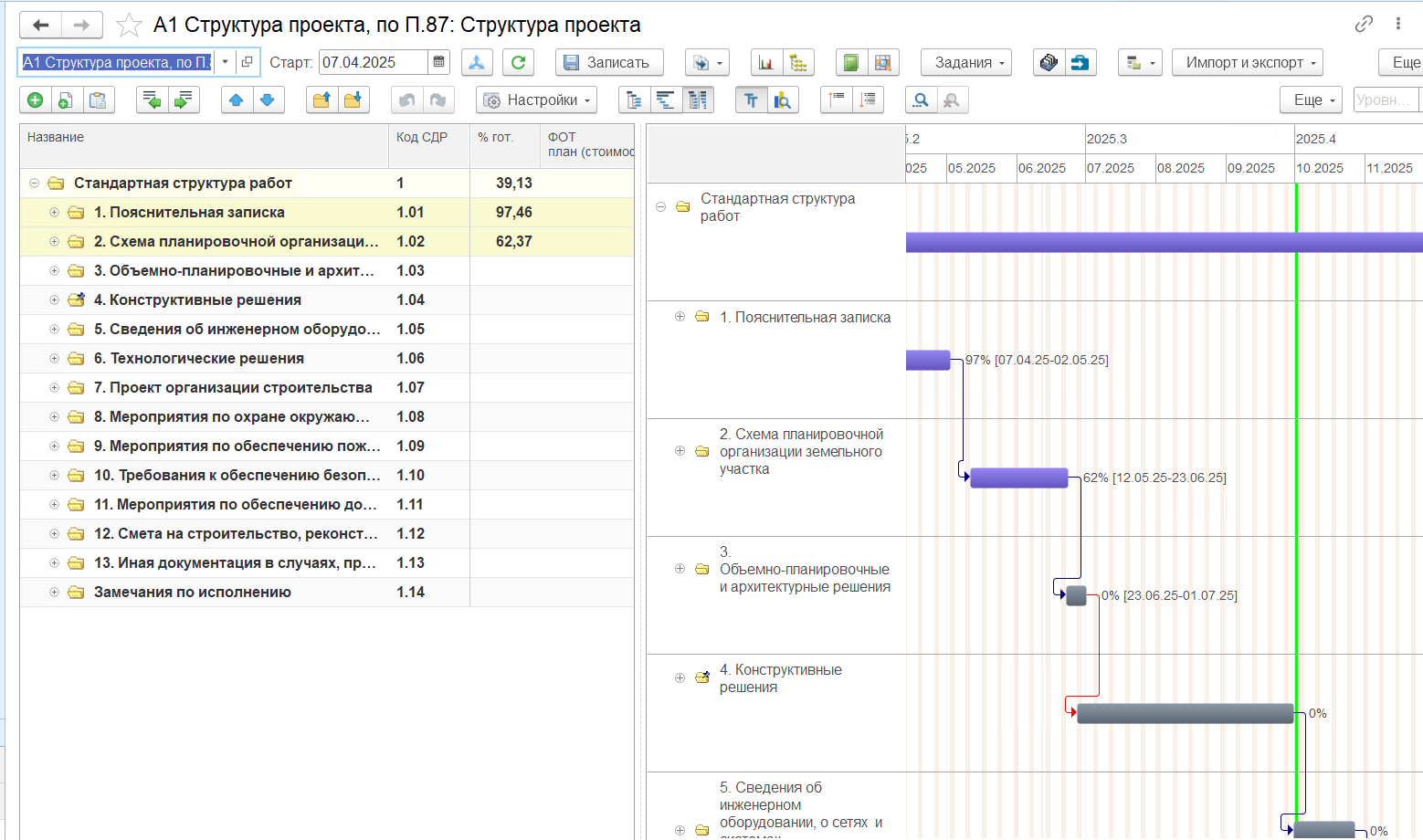This screenshot has width=1423, height=840.
Task: Move selected task up with blue arrow
Action: (237, 100)
